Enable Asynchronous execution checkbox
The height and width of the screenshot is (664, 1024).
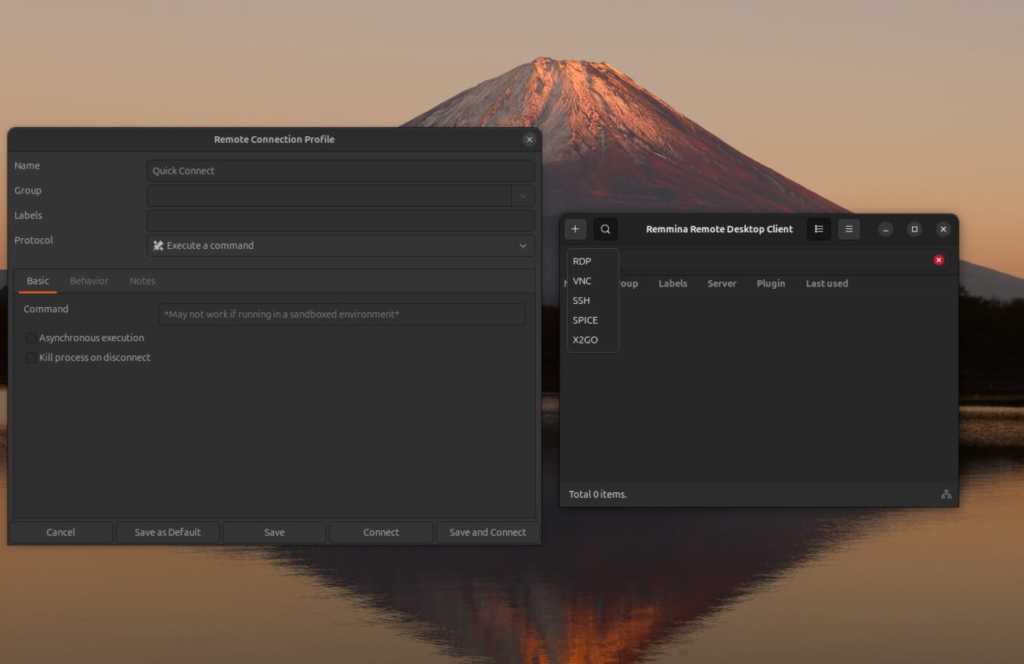pos(31,338)
